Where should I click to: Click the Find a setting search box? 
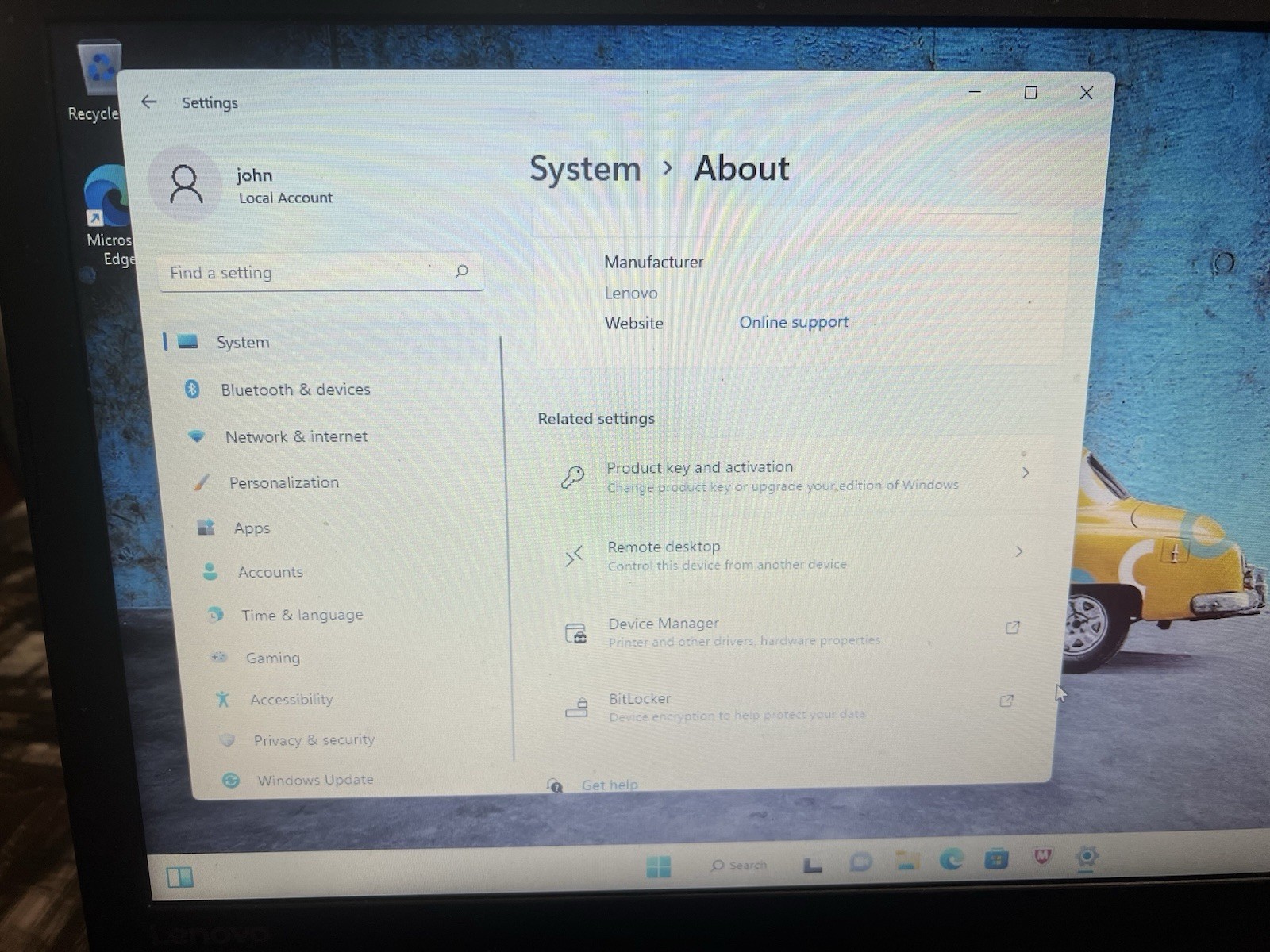[321, 272]
